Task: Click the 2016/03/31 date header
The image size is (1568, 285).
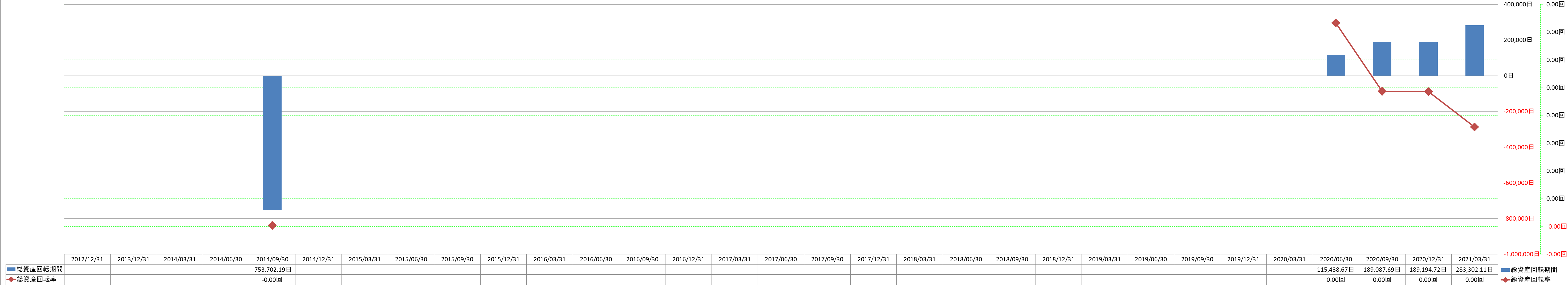Action: point(550,259)
